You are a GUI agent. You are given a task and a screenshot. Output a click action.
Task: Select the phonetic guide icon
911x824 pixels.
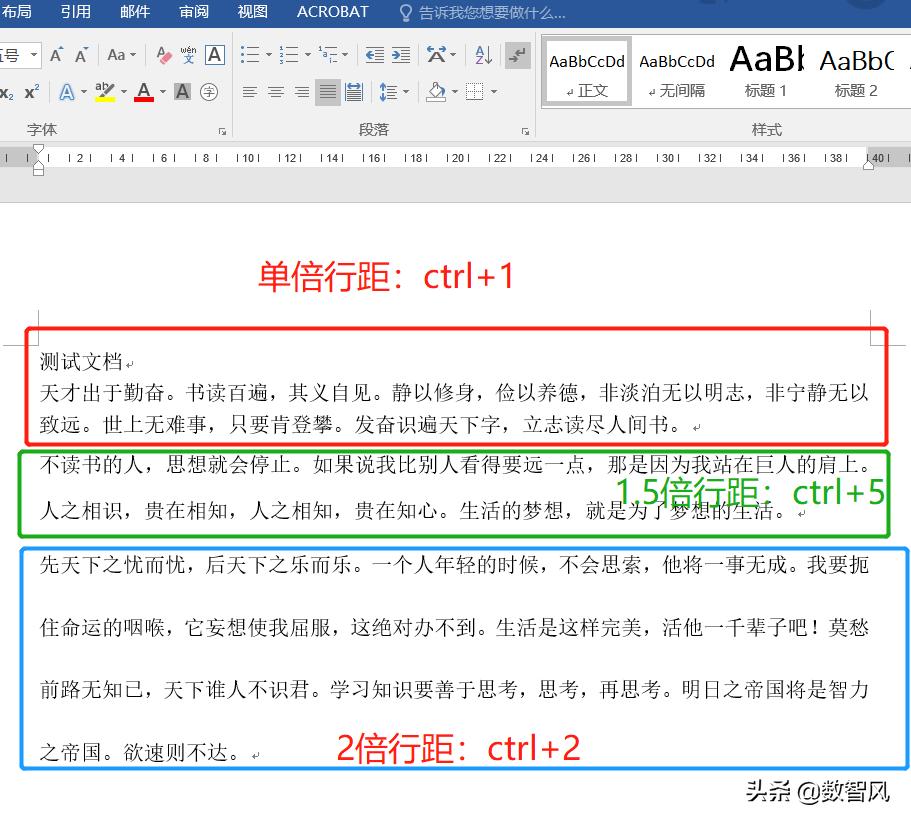188,53
